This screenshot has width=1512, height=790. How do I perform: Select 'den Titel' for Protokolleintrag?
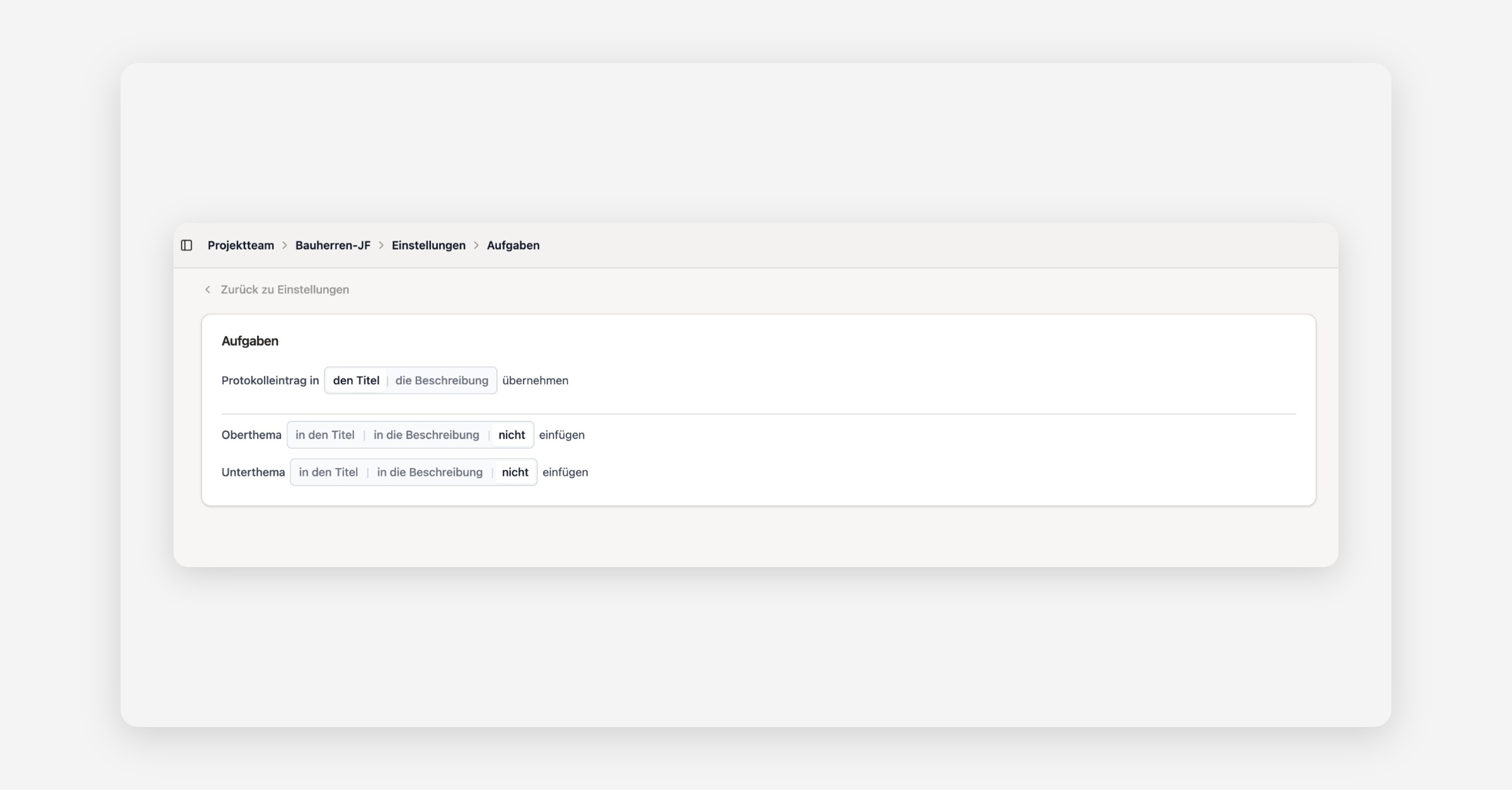356,381
